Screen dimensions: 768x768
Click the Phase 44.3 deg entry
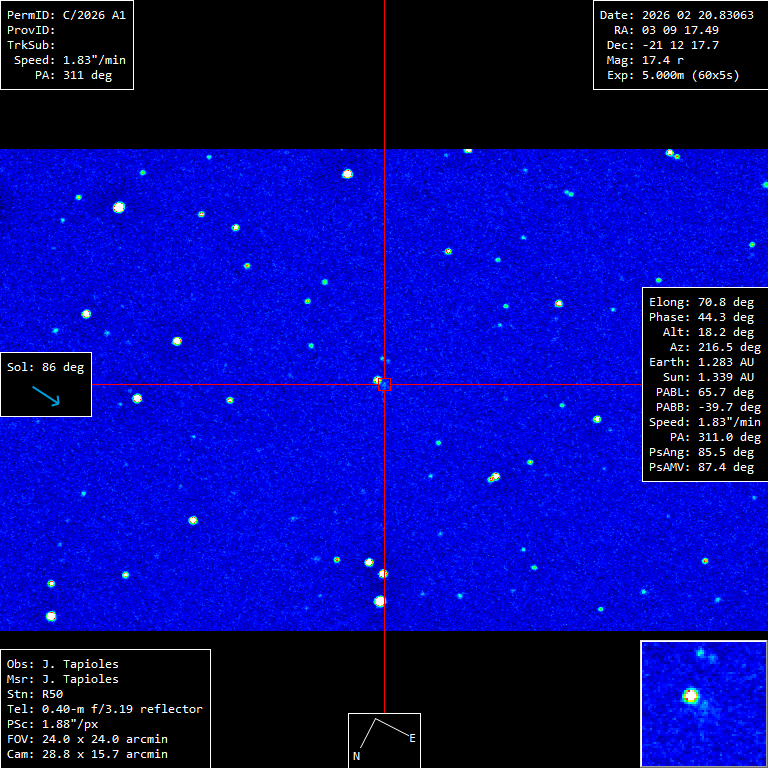(701, 317)
